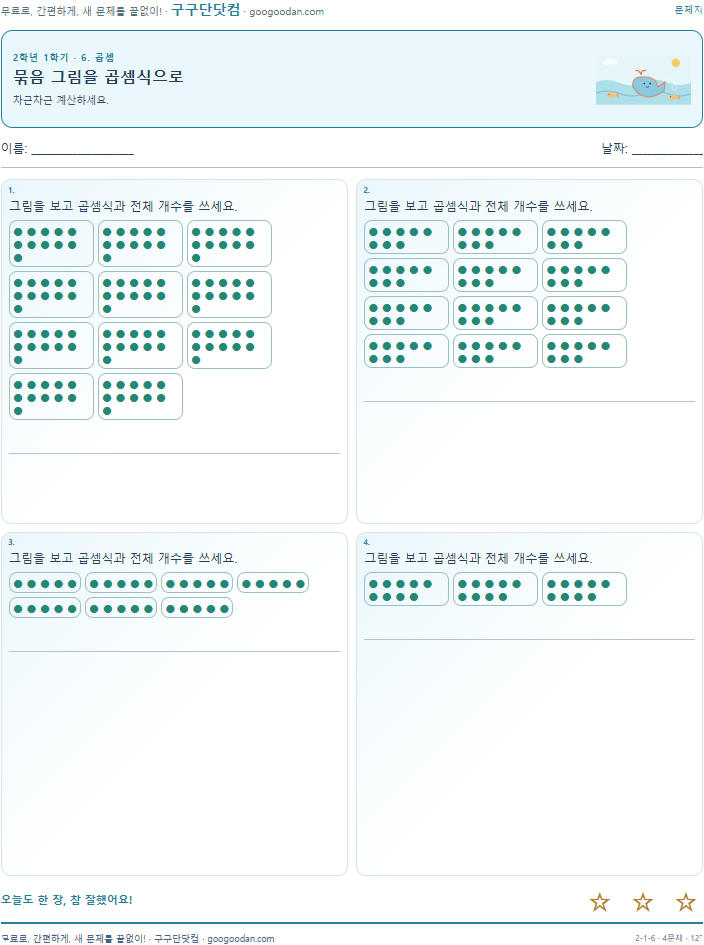Click the answer line in problem 3
The width and height of the screenshot is (704, 945).
174,651
